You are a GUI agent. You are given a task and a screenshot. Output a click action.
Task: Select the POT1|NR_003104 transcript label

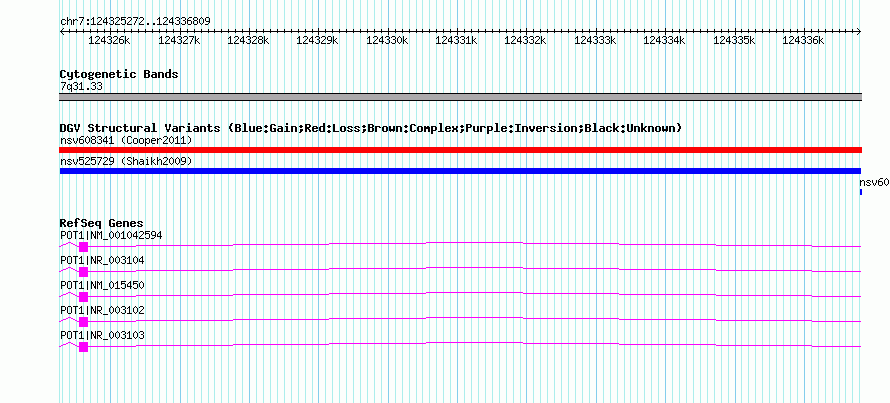coord(102,261)
